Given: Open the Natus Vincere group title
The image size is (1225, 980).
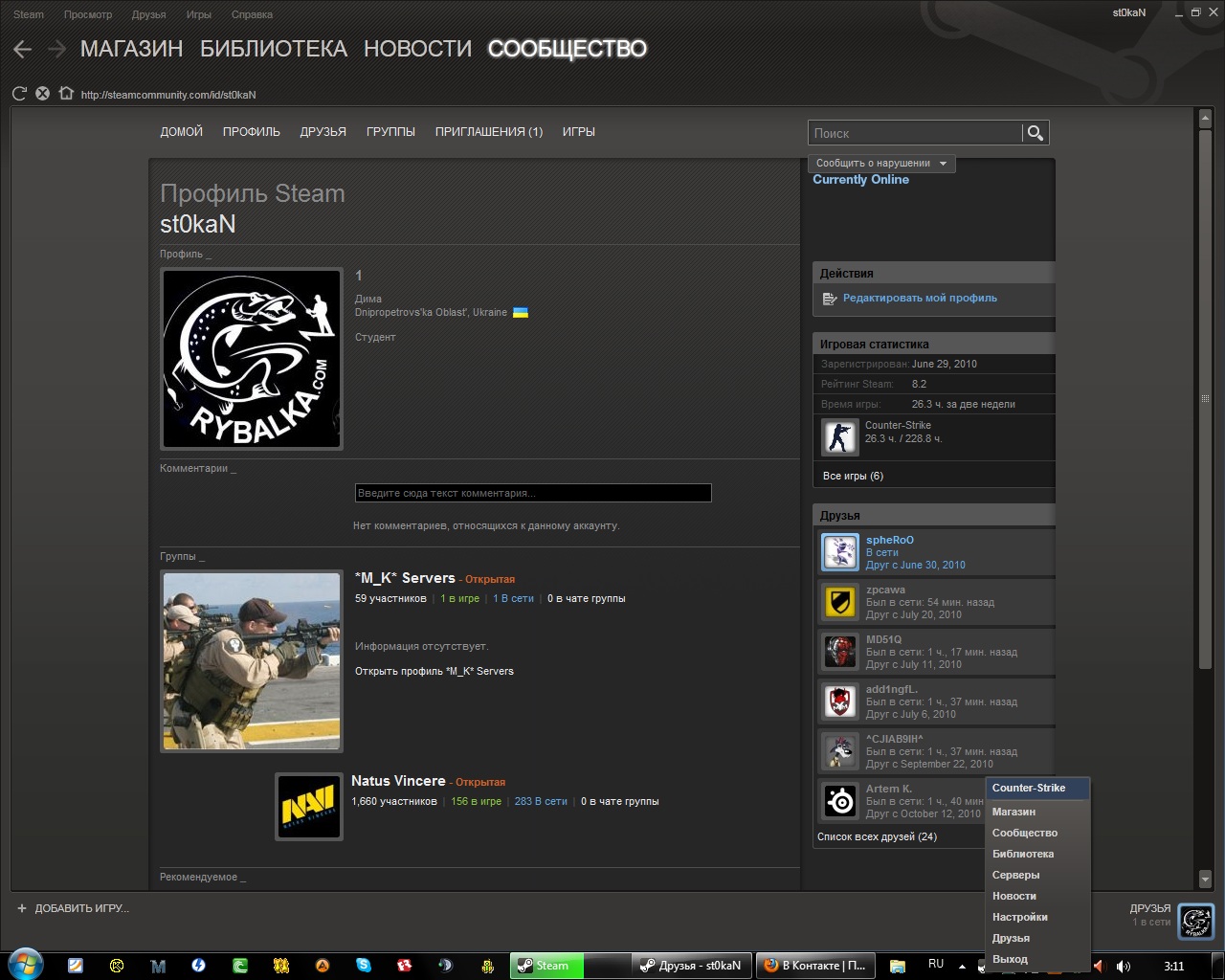Looking at the screenshot, I should 398,781.
